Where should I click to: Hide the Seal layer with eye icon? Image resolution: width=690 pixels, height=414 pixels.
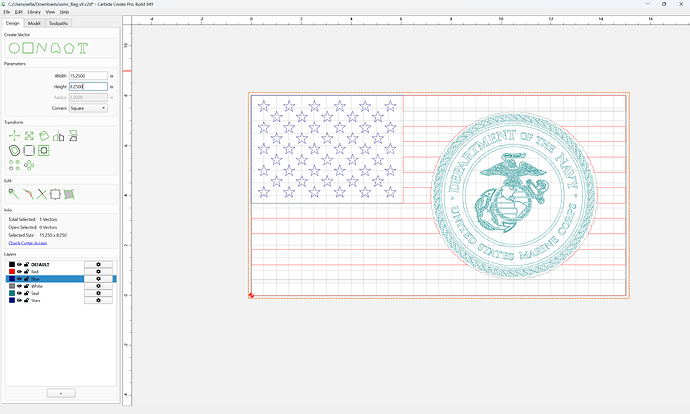[x=19, y=293]
